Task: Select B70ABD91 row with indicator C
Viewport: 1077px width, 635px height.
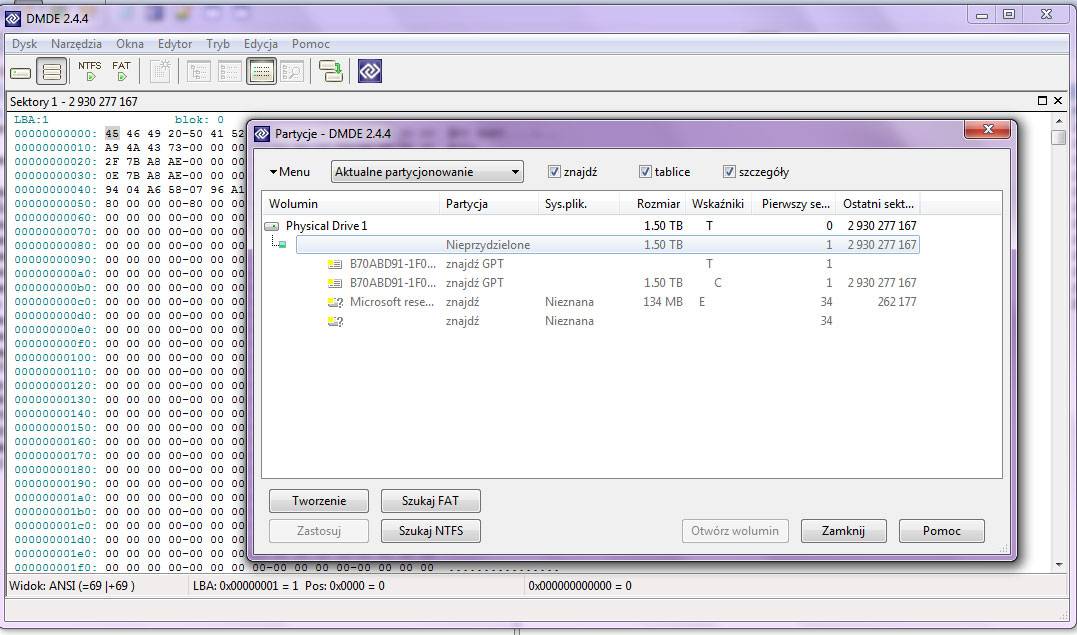Action: [x=622, y=282]
